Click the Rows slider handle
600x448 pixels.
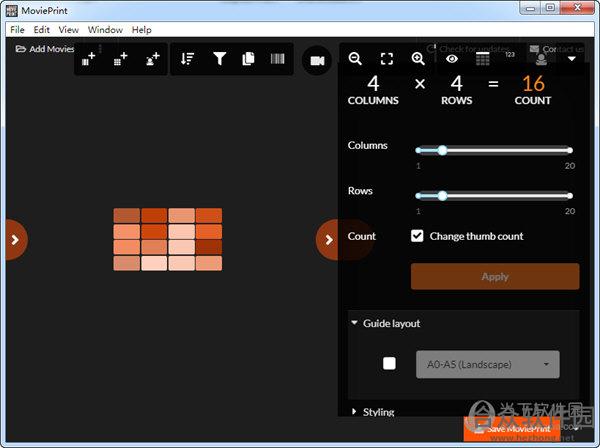(x=442, y=196)
